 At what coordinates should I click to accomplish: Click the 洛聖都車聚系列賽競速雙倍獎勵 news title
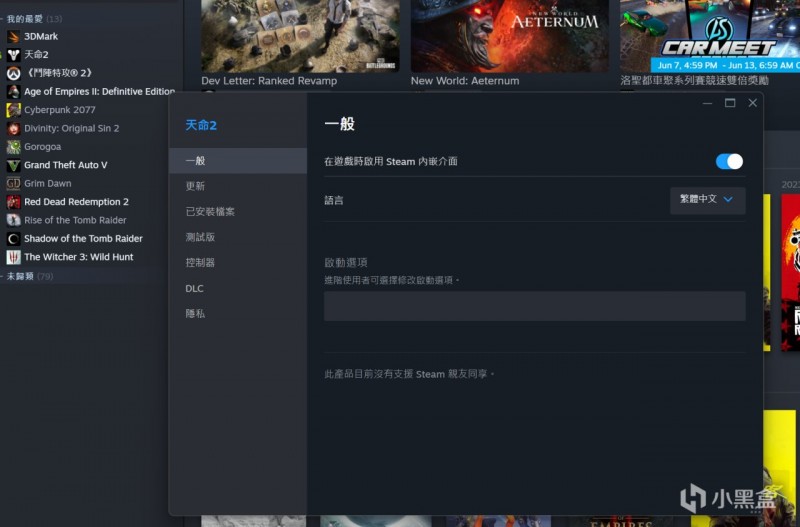(x=694, y=81)
